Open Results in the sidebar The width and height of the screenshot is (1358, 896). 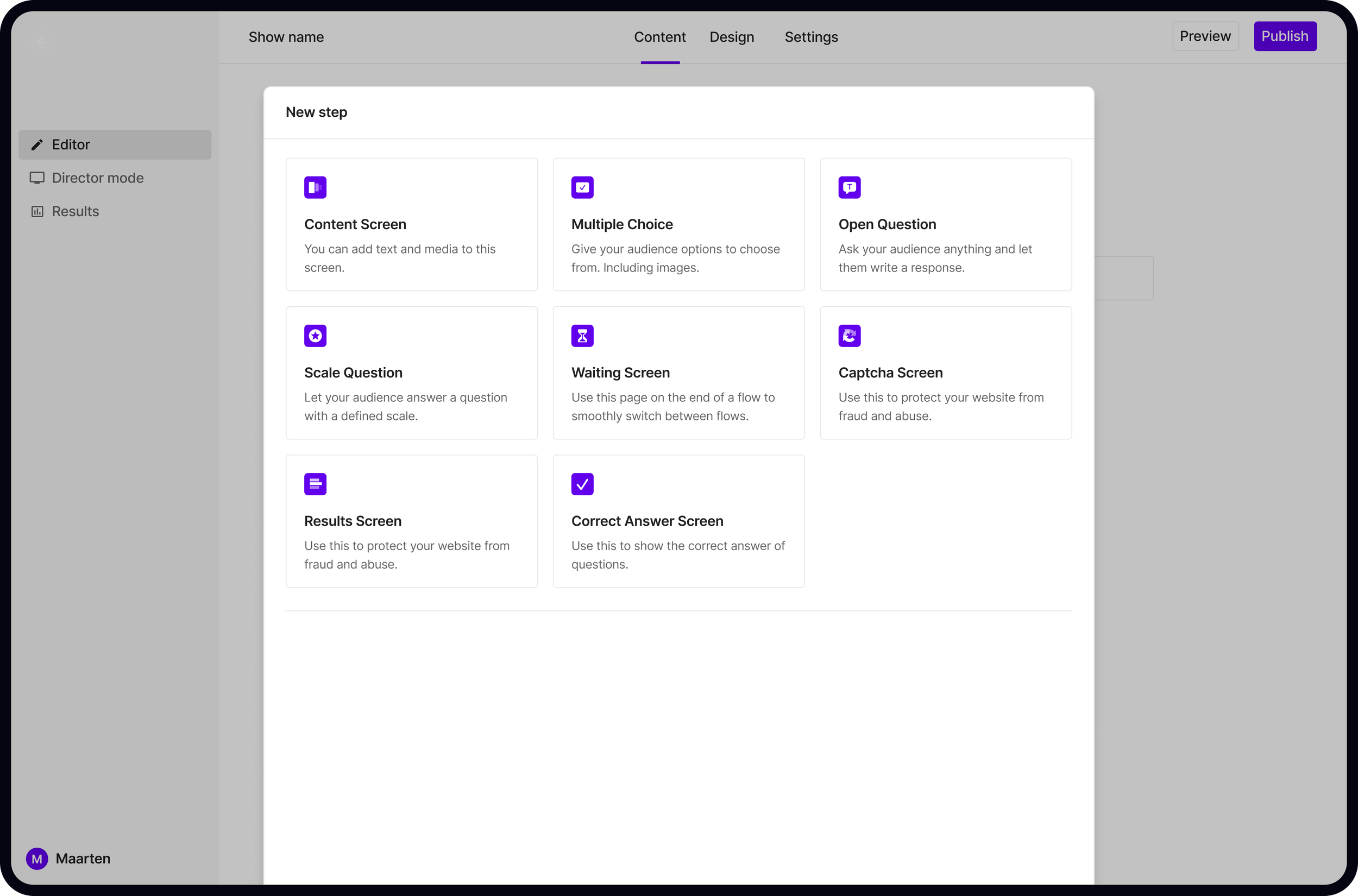pos(75,211)
